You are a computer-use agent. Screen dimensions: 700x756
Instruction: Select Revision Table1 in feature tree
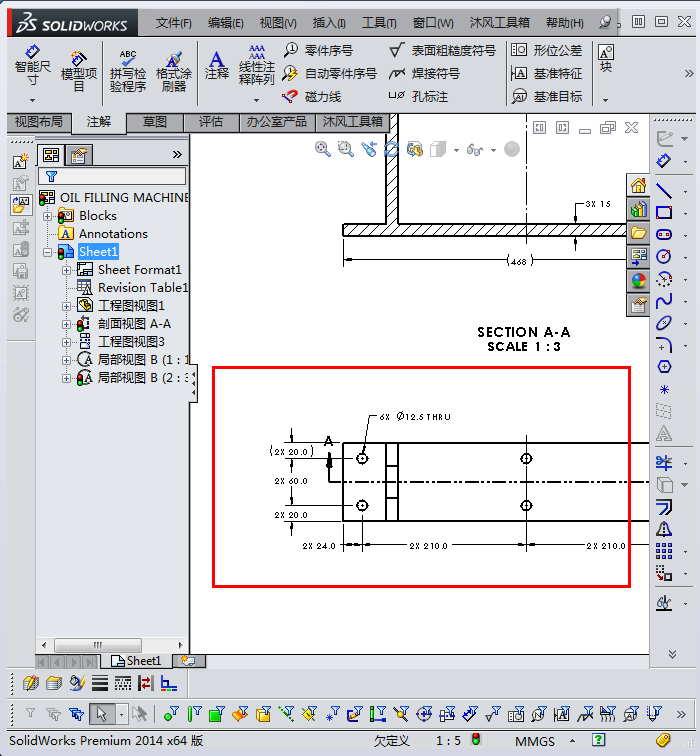(142, 288)
